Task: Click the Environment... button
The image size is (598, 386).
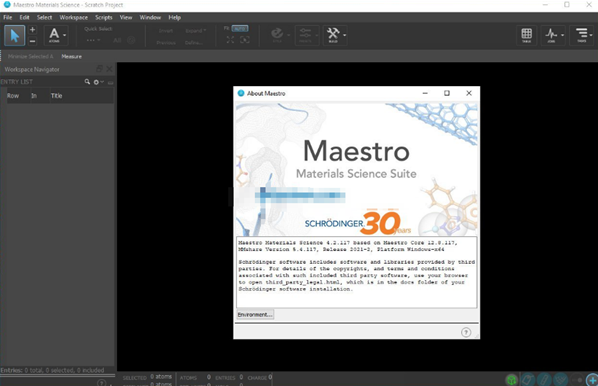Action: point(255,315)
